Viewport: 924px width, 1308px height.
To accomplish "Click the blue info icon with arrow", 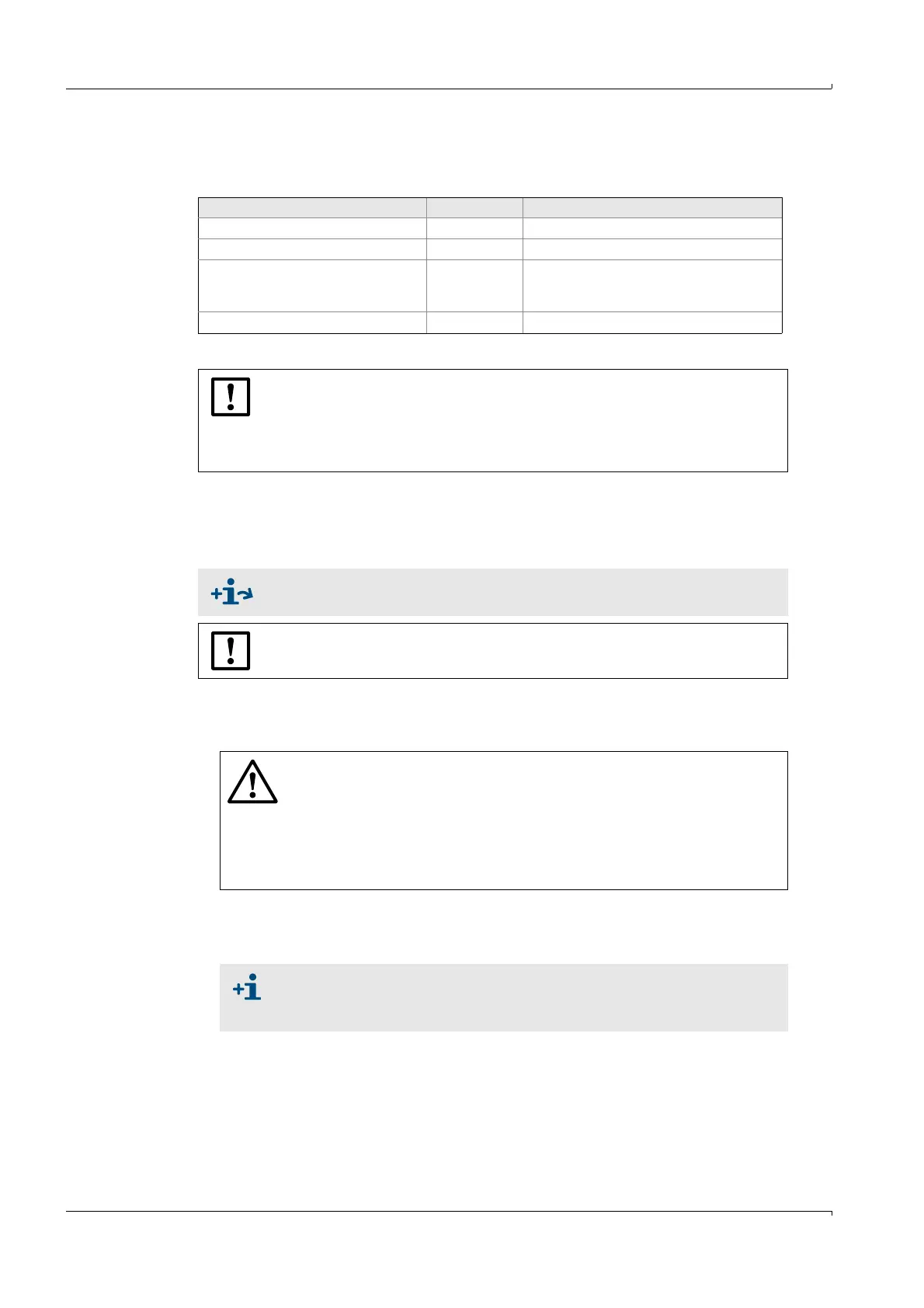I will coord(232,593).
